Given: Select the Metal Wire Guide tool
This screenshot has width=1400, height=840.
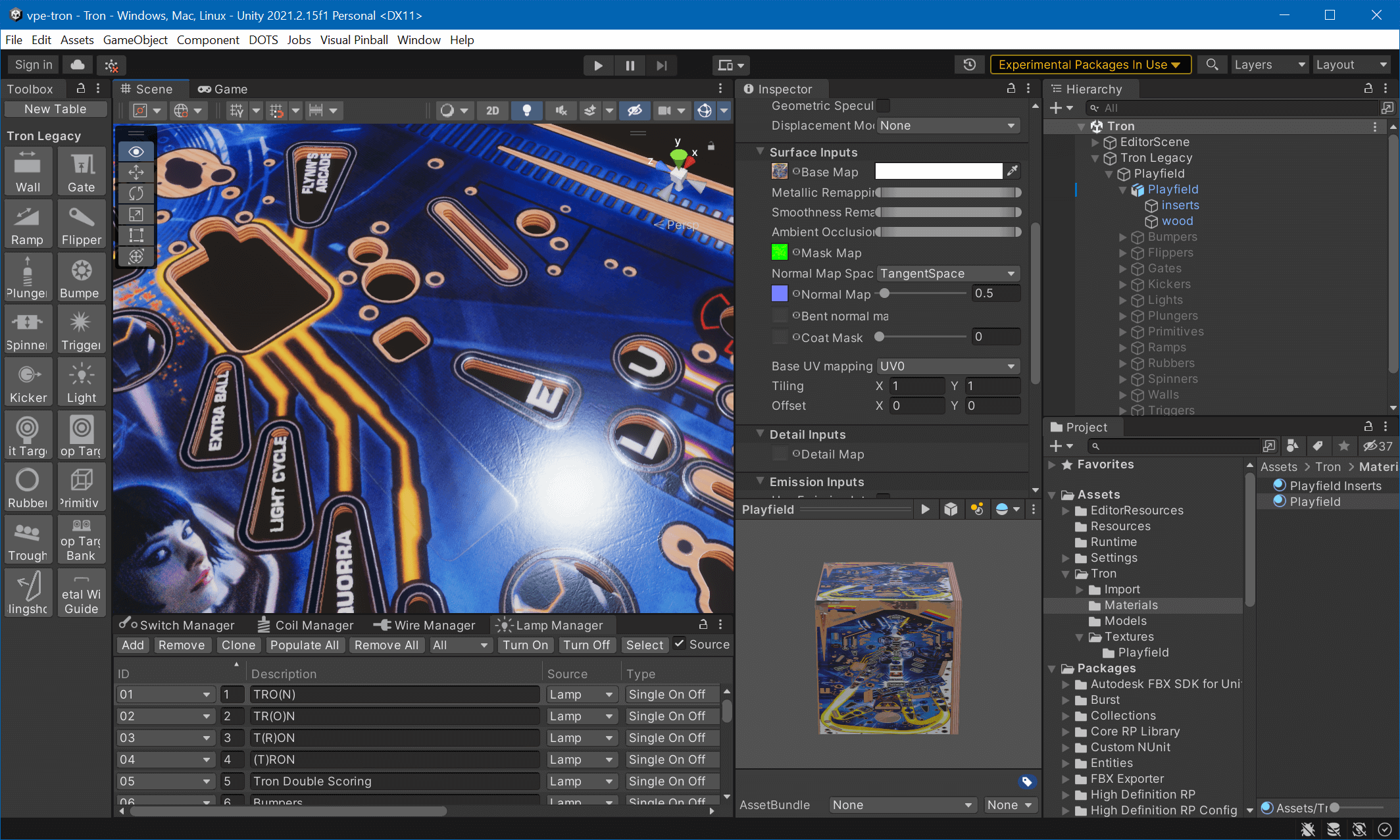Looking at the screenshot, I should click(82, 593).
